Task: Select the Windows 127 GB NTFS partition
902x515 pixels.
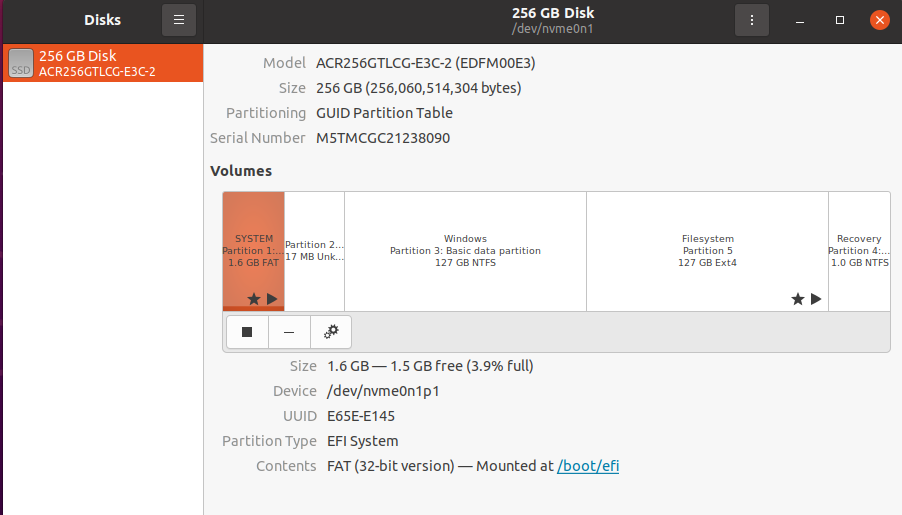Action: click(x=465, y=251)
